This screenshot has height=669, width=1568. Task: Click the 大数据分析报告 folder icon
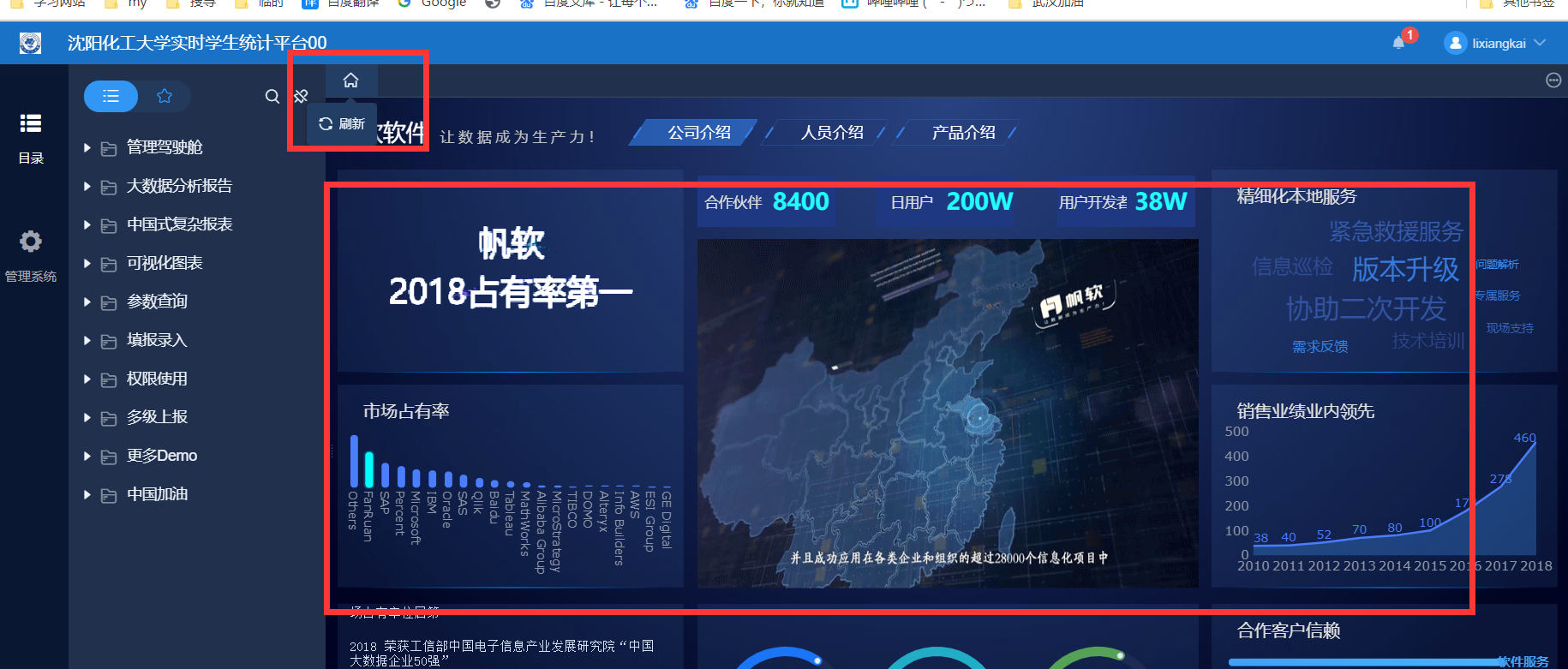tap(109, 188)
